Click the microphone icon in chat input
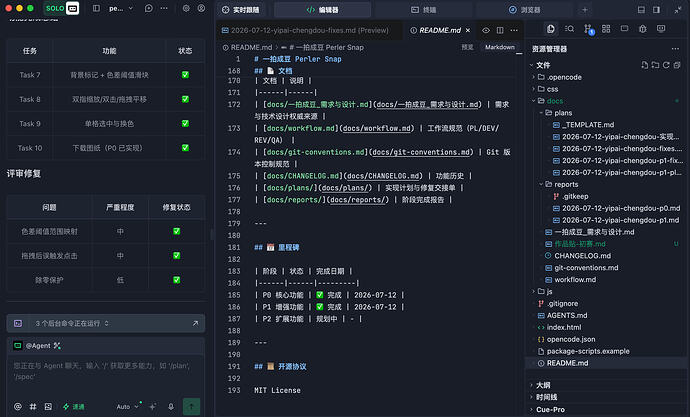Image resolution: width=690 pixels, height=417 pixels. tap(171, 406)
